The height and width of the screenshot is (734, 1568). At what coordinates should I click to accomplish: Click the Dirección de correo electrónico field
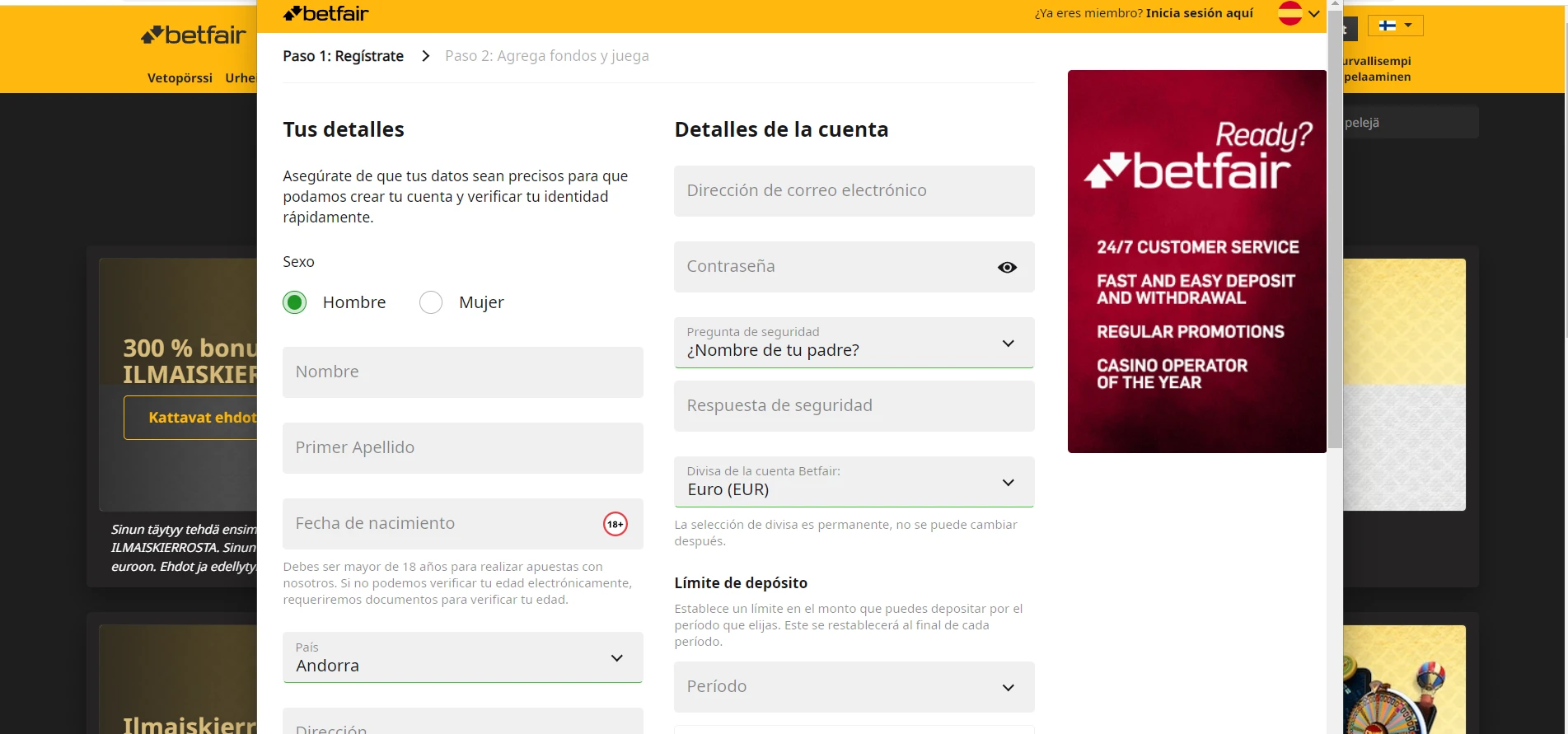pos(854,191)
